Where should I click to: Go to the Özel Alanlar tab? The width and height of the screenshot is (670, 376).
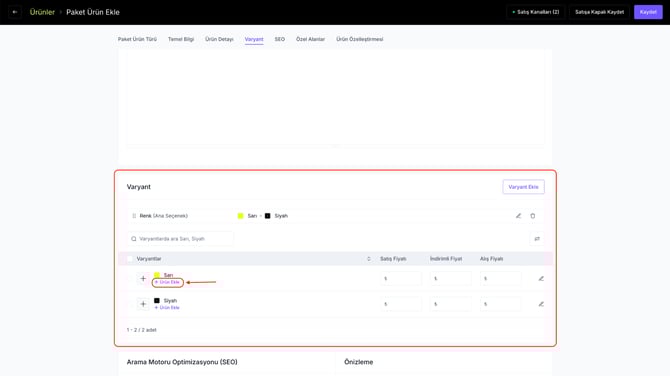310,39
